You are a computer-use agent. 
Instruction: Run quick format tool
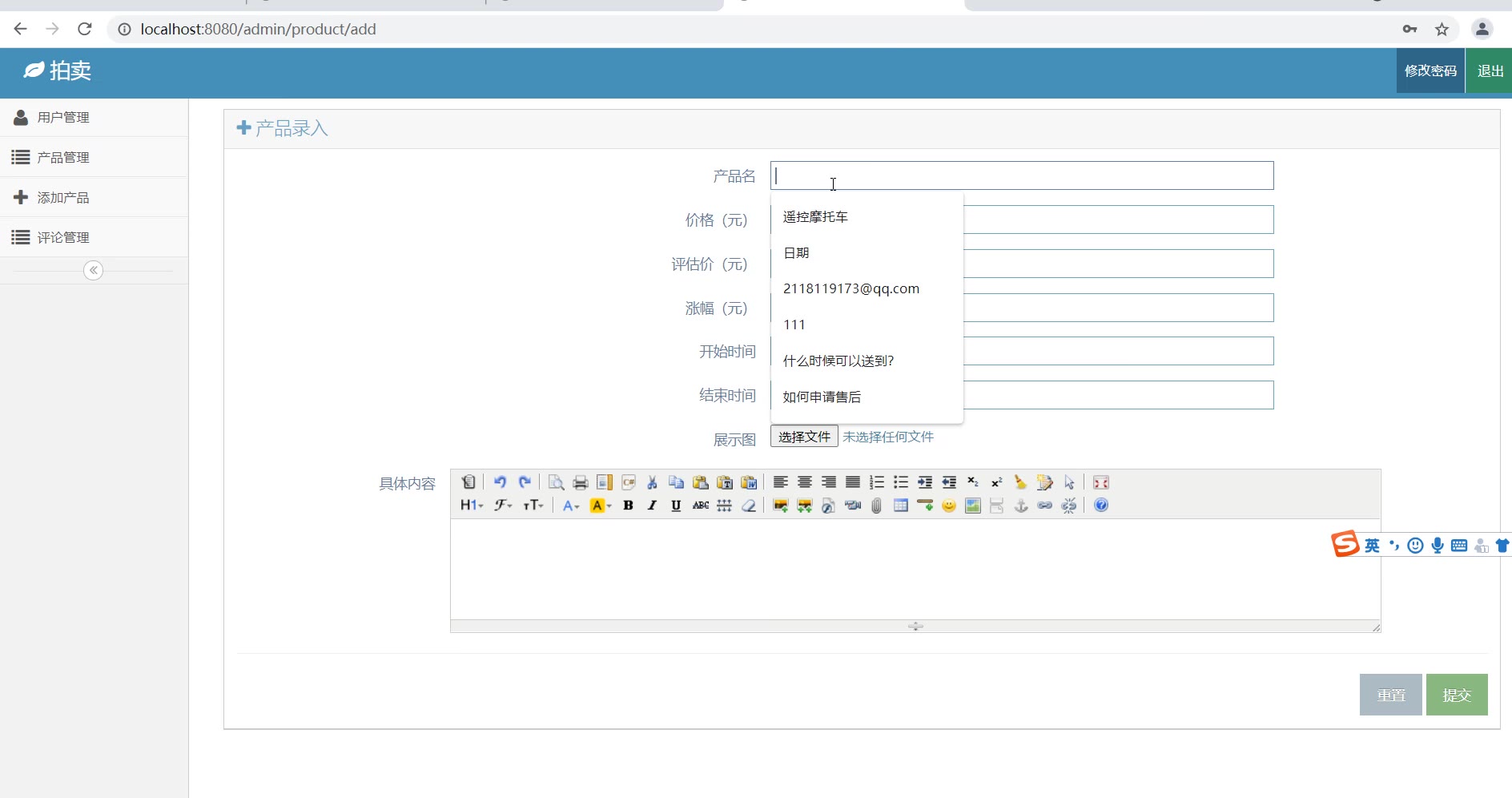pyautogui.click(x=1045, y=482)
